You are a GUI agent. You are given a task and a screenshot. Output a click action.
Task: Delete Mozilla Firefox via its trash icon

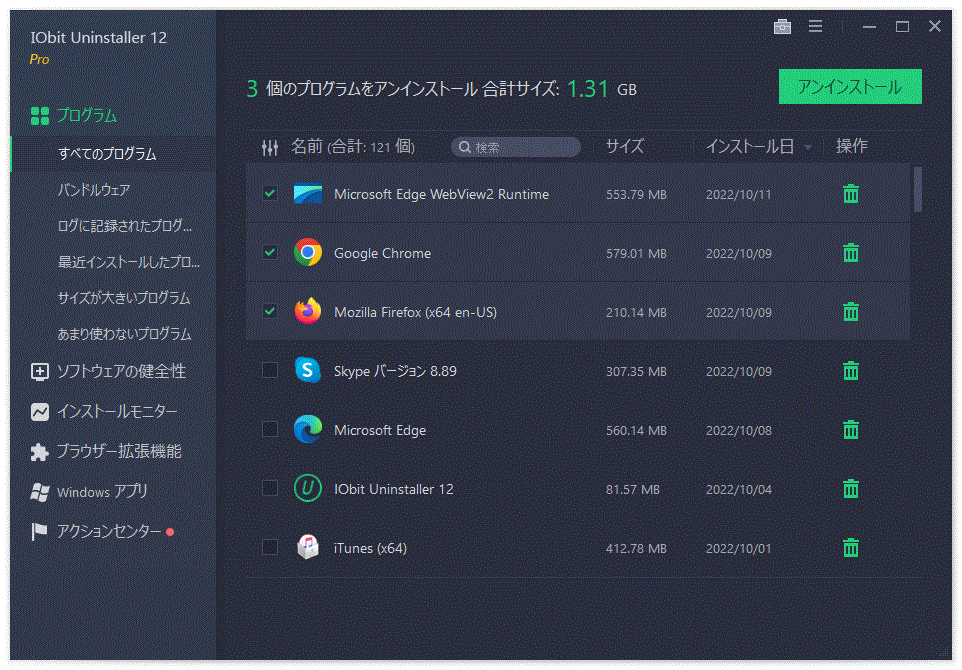click(850, 312)
